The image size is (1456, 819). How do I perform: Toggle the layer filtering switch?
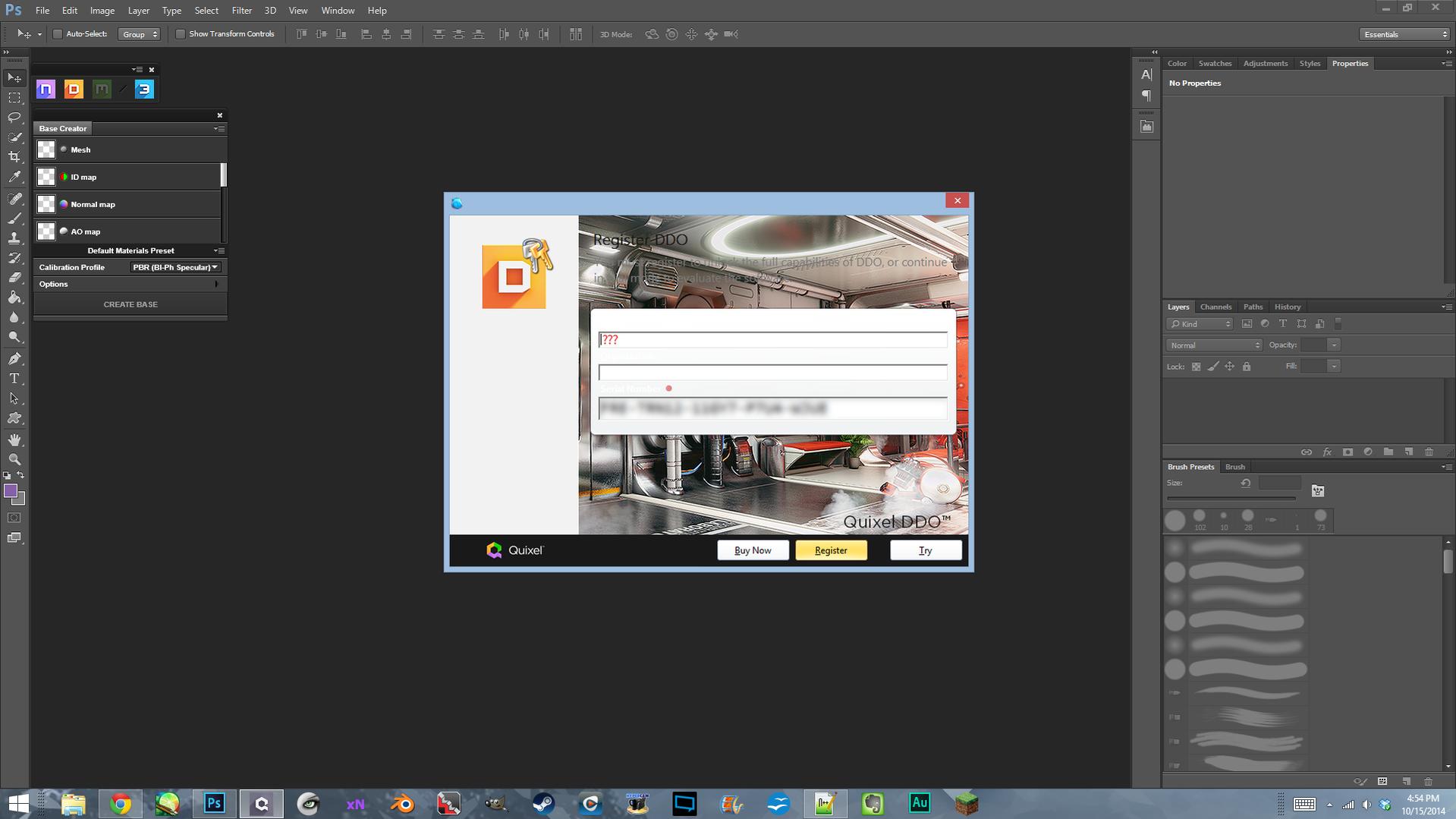click(1338, 324)
